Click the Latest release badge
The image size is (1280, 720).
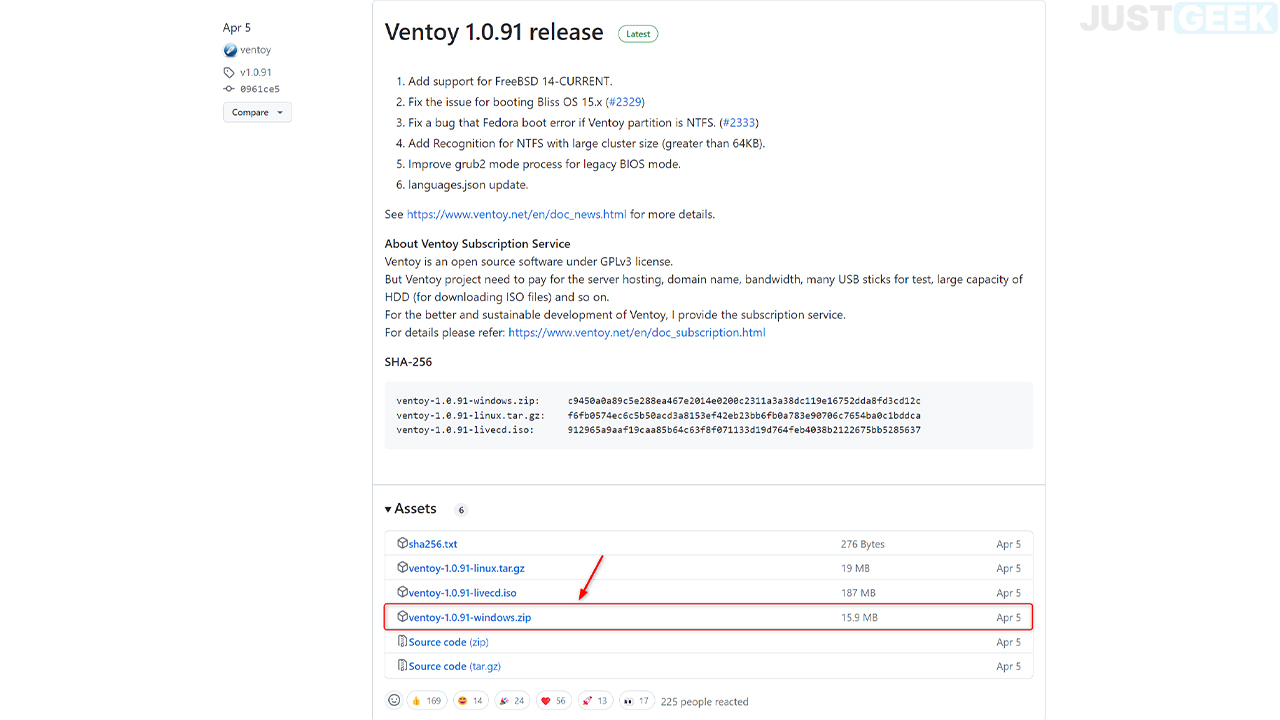638,34
